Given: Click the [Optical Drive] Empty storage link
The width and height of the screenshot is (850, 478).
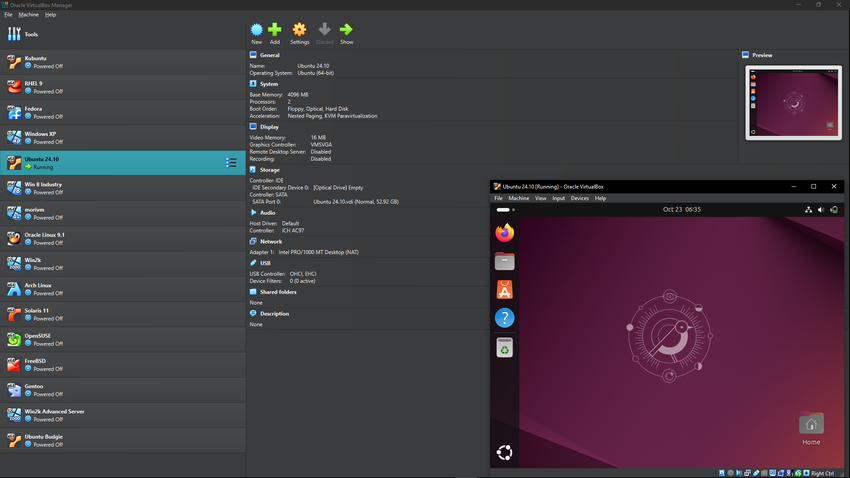Looking at the screenshot, I should point(338,188).
